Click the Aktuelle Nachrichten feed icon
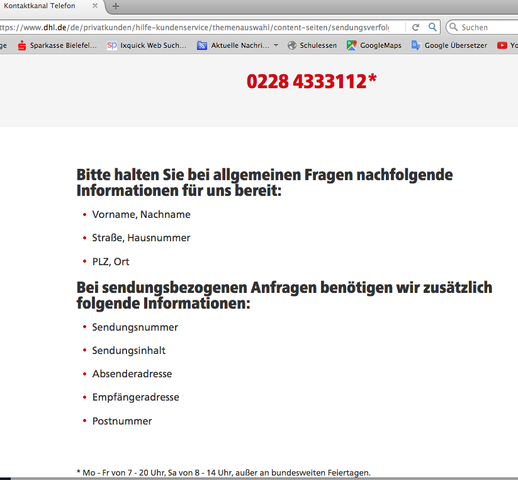518x480 pixels. pos(202,45)
